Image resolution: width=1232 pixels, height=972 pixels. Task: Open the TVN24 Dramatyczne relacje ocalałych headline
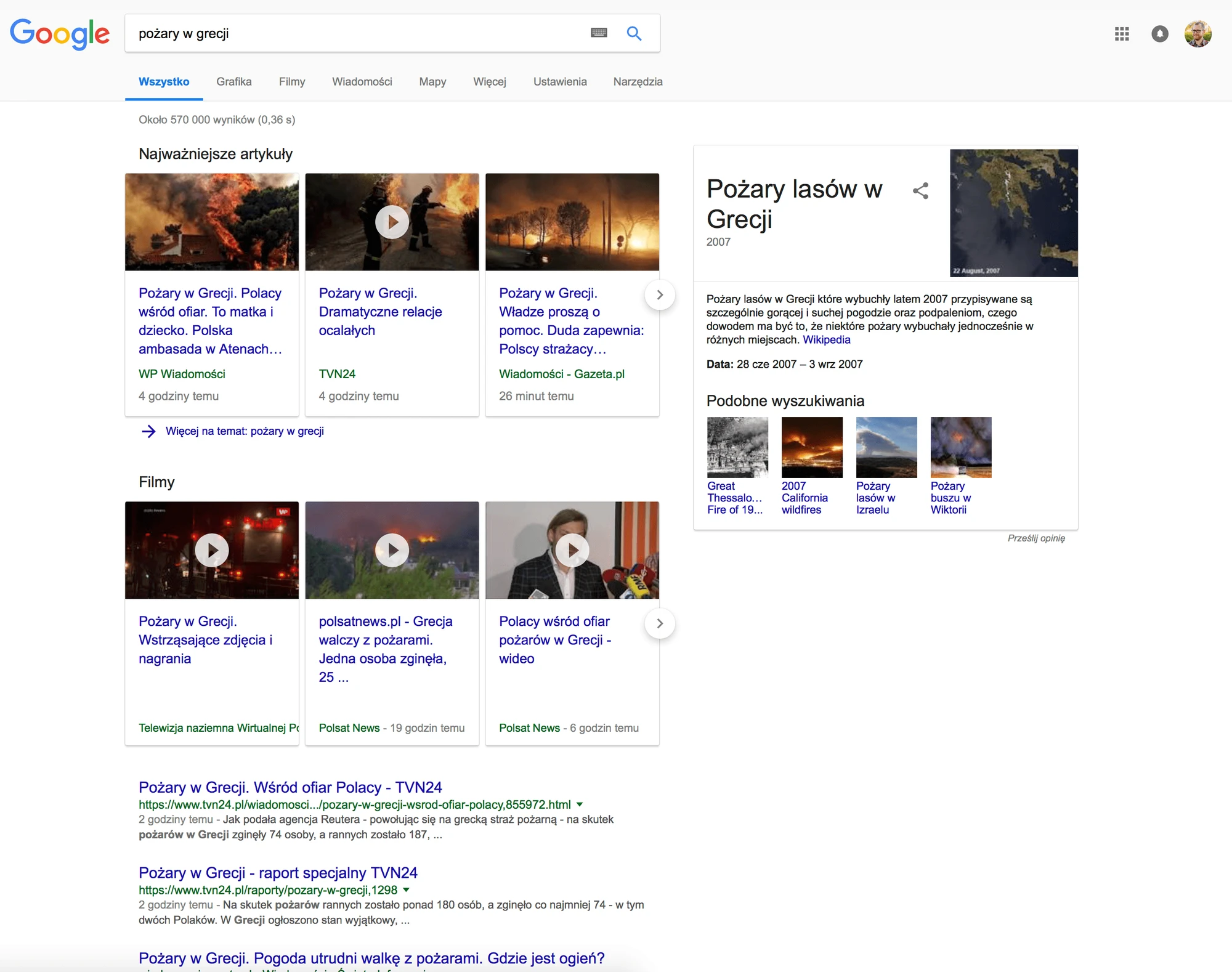[381, 312]
